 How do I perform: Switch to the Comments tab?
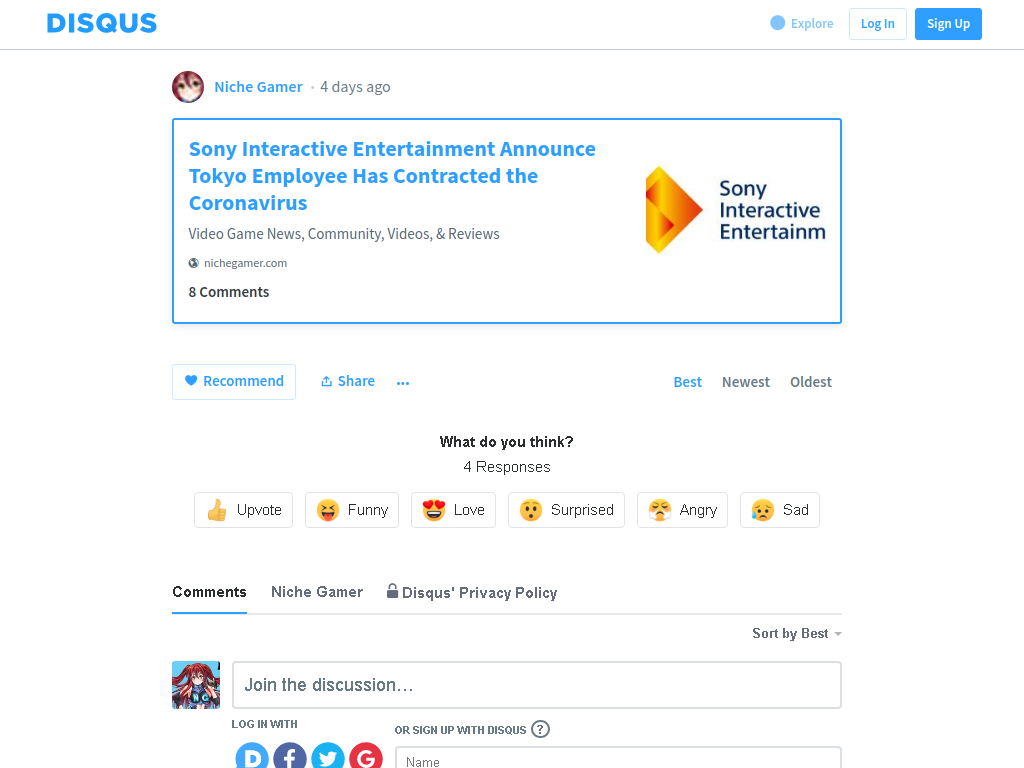click(210, 592)
